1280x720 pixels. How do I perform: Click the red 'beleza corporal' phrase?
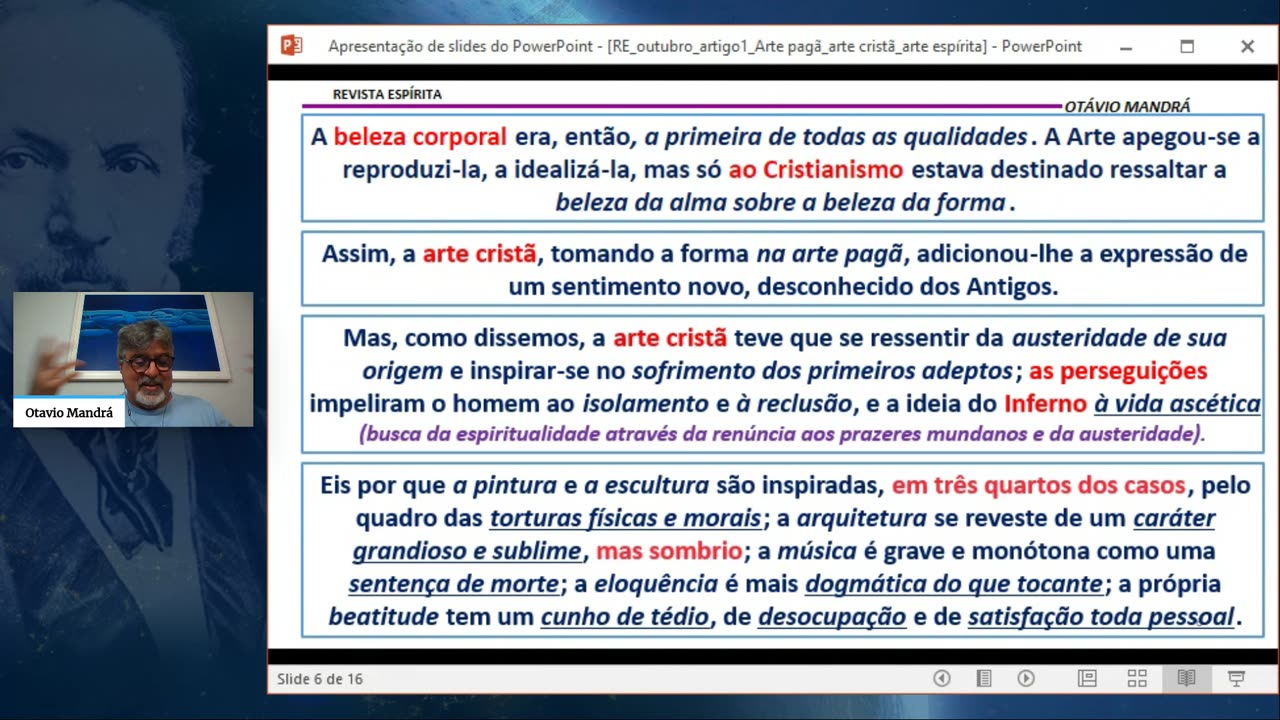(x=421, y=137)
